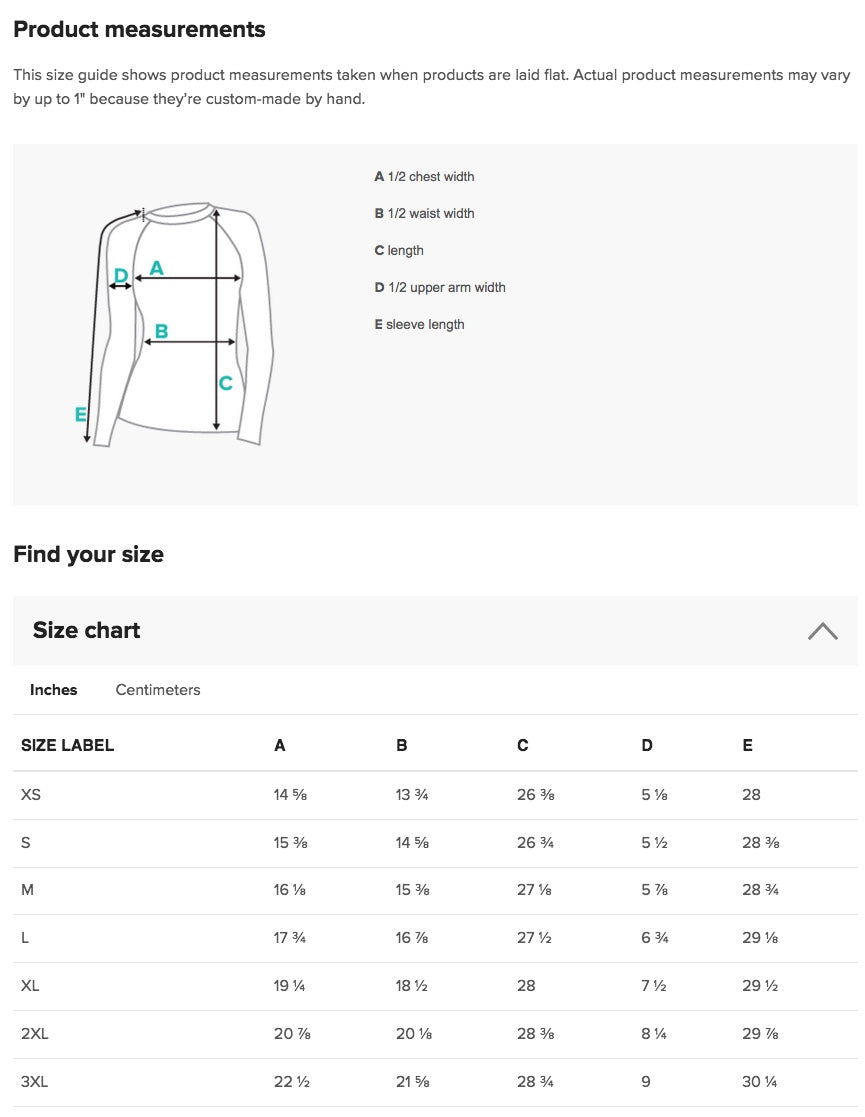The width and height of the screenshot is (865, 1117).
Task: Collapse the Size chart section
Action: pos(822,630)
